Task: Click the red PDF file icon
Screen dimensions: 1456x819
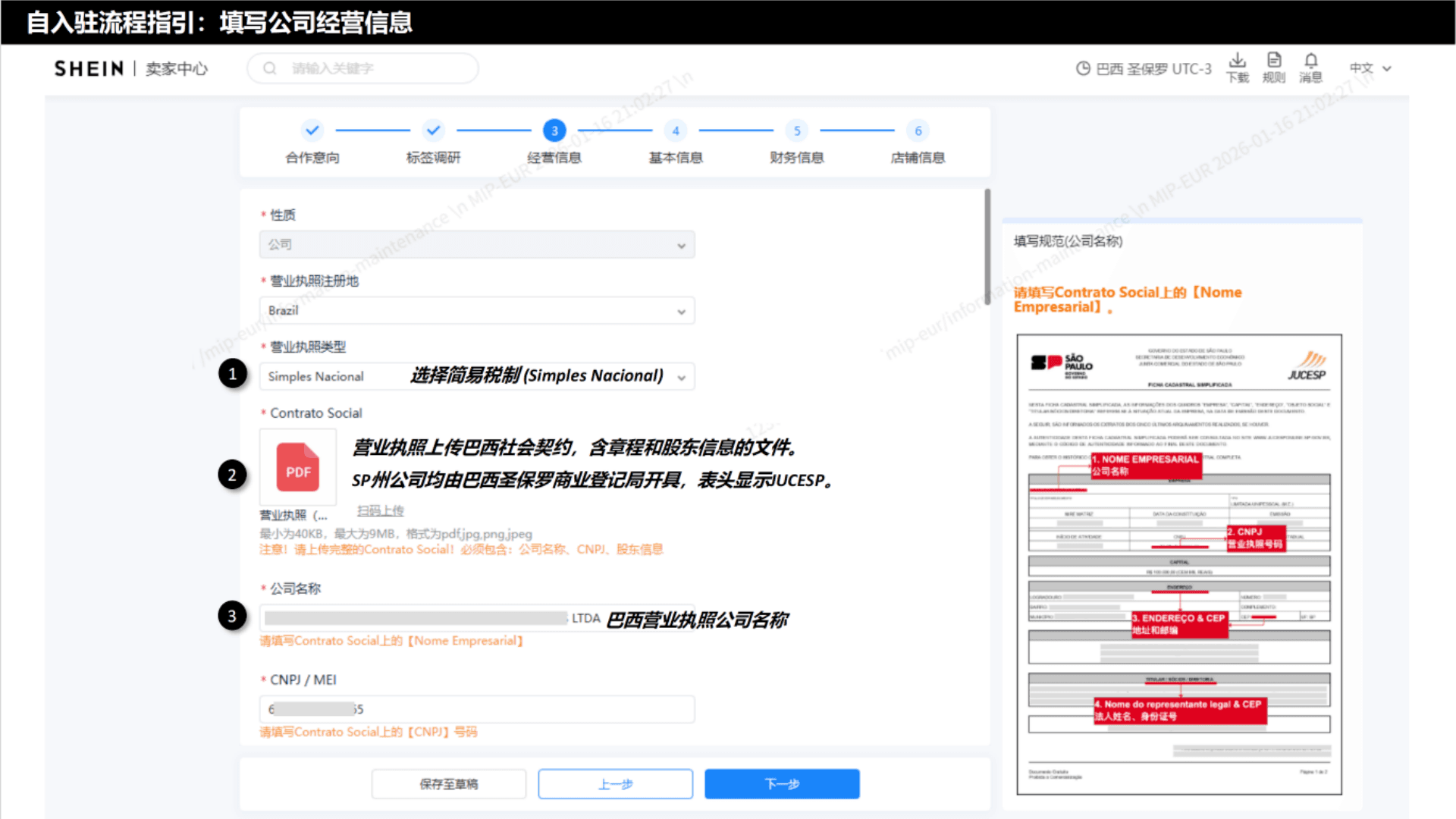Action: pos(297,467)
